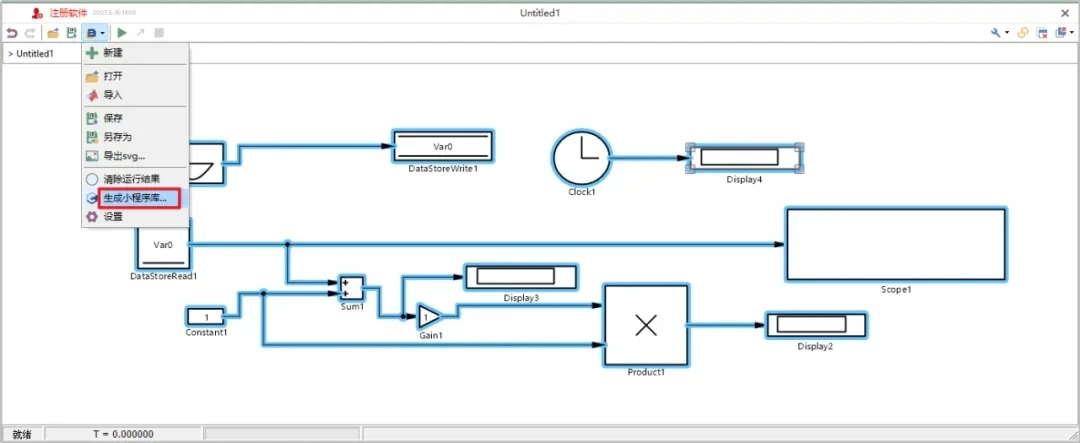The image size is (1080, 443).
Task: Click the Untitled1 breadcrumb path
Action: (x=34, y=53)
